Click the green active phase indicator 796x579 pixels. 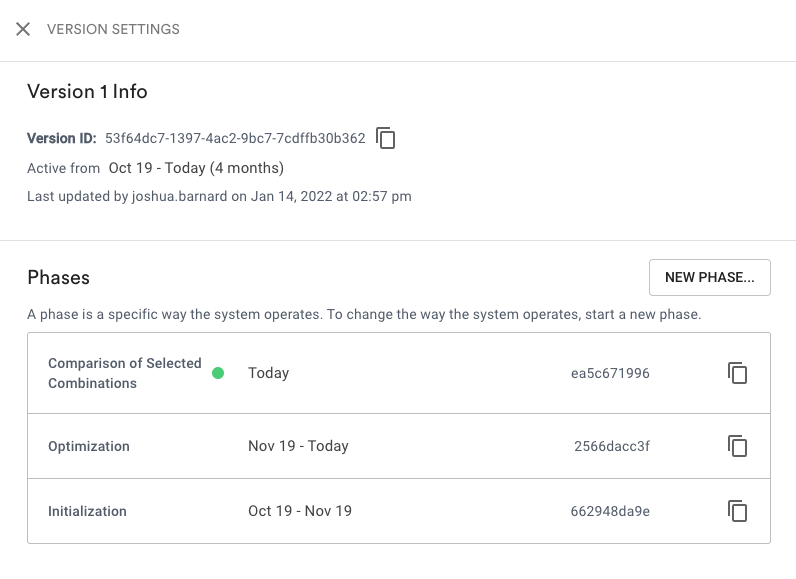(x=218, y=373)
